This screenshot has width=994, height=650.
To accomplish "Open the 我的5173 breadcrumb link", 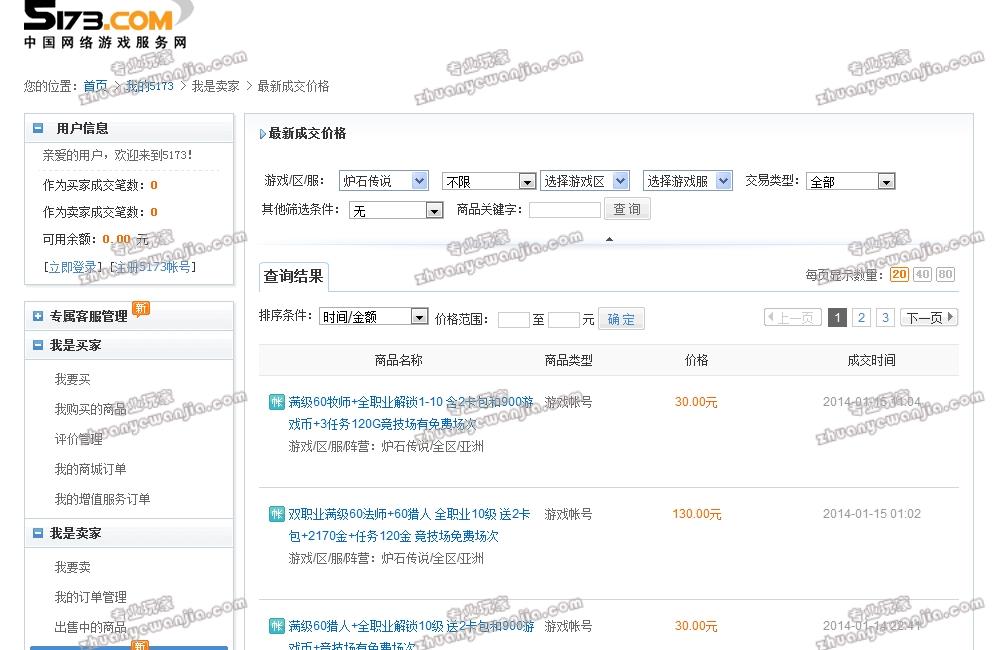I will (x=150, y=86).
